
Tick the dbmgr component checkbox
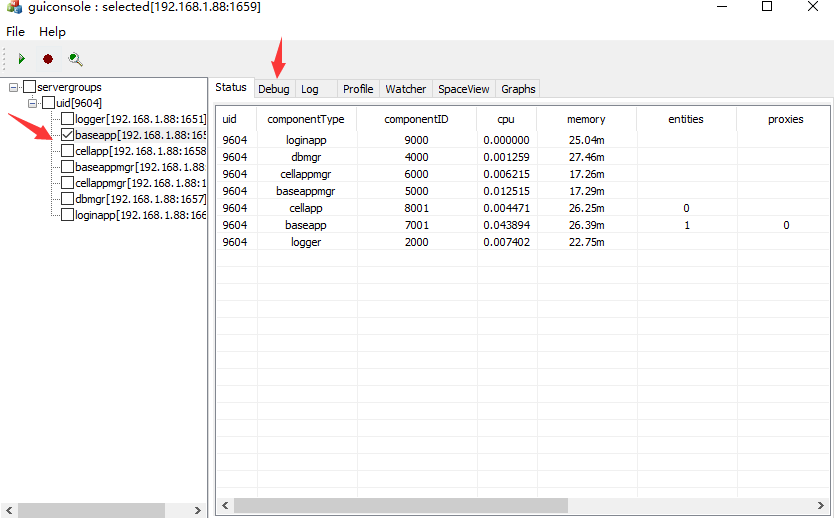tap(67, 199)
